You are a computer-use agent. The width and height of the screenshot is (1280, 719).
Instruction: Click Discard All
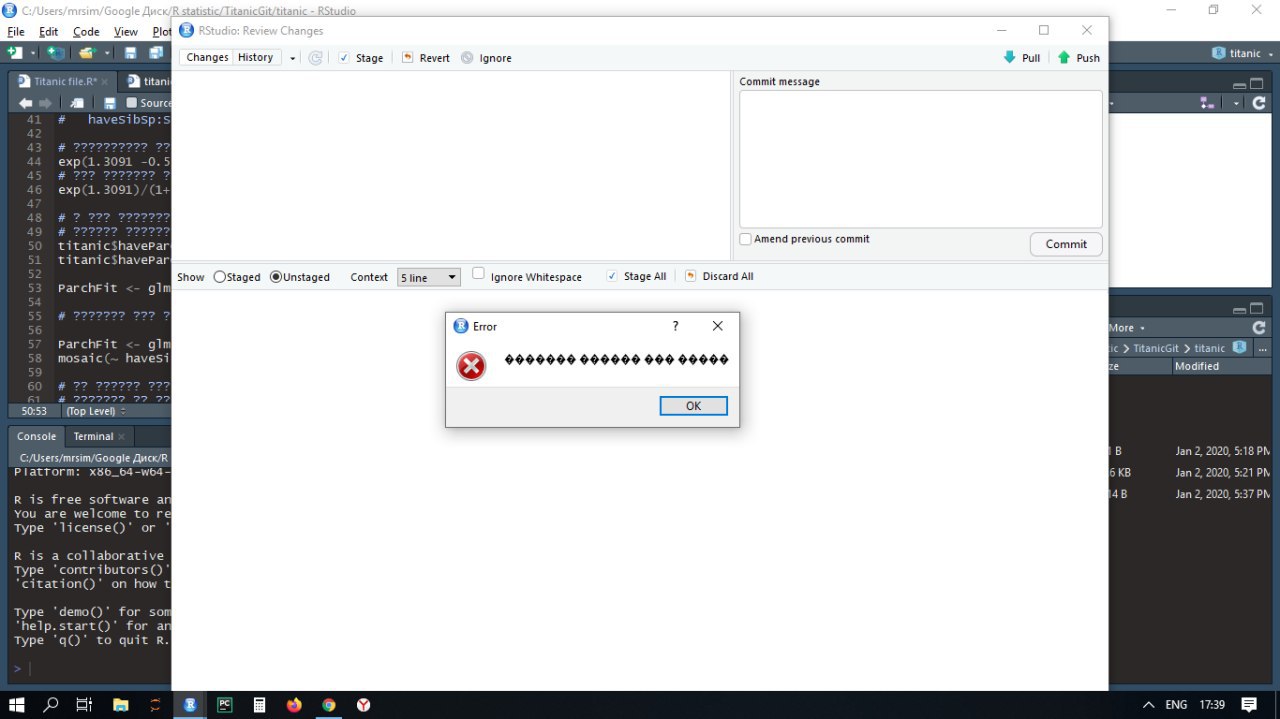pos(719,276)
